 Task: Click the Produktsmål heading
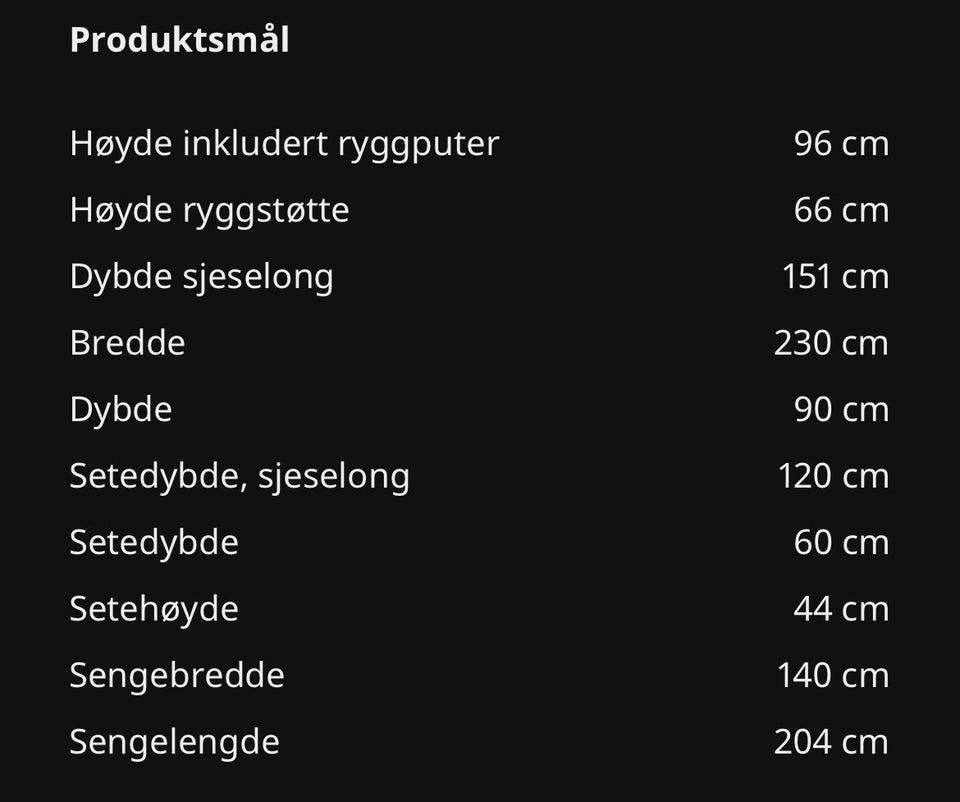[x=179, y=40]
